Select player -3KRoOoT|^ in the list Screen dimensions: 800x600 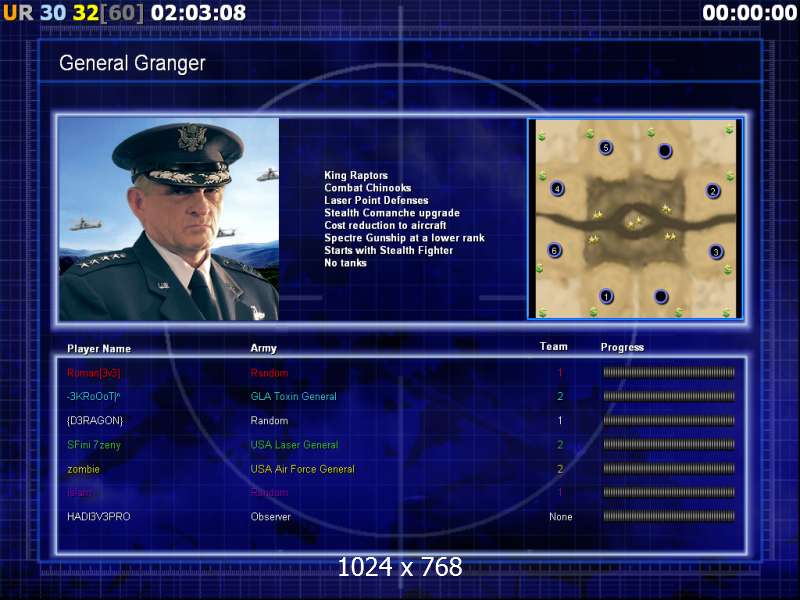[x=93, y=396]
